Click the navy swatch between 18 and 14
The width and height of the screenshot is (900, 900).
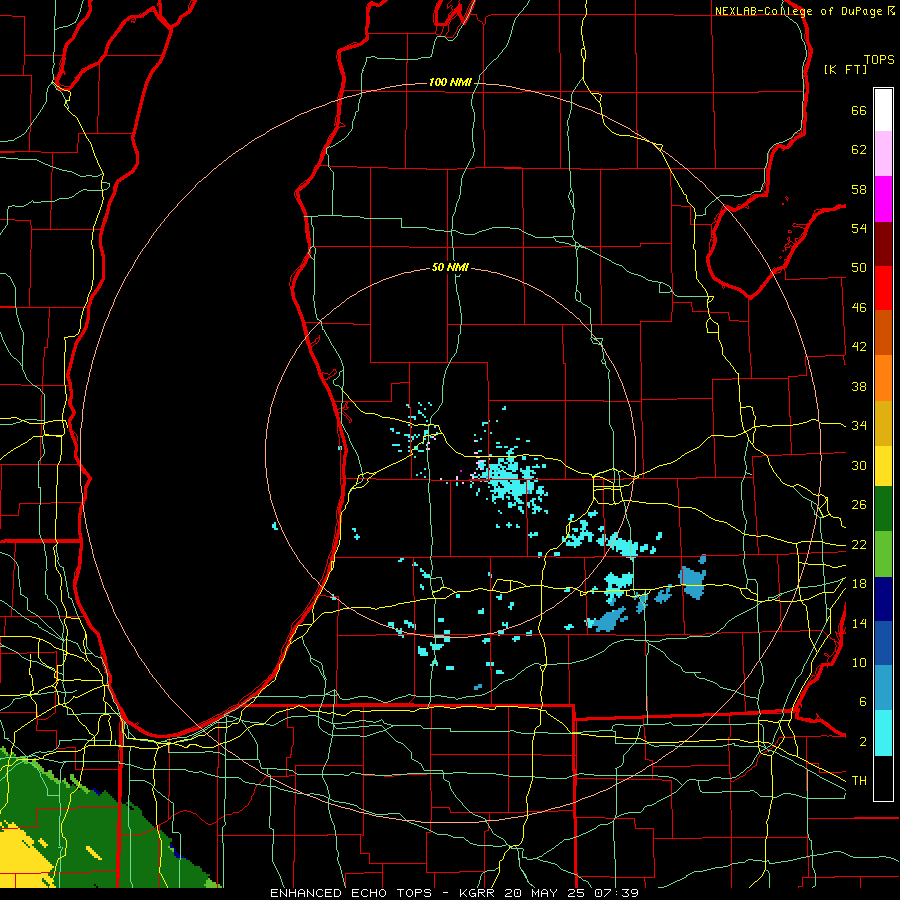[883, 599]
